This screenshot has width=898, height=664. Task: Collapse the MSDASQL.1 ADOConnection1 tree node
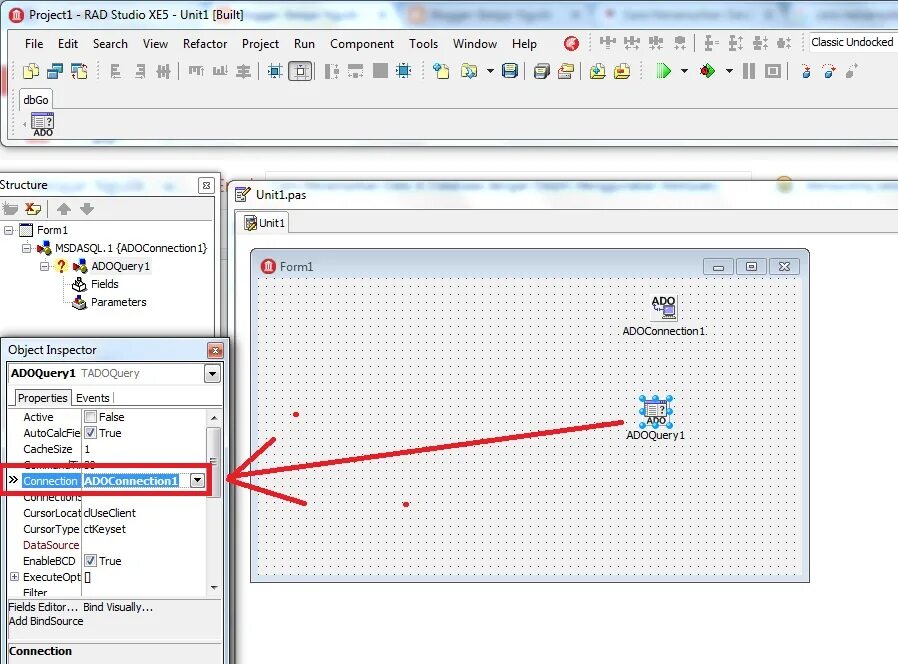(26, 248)
